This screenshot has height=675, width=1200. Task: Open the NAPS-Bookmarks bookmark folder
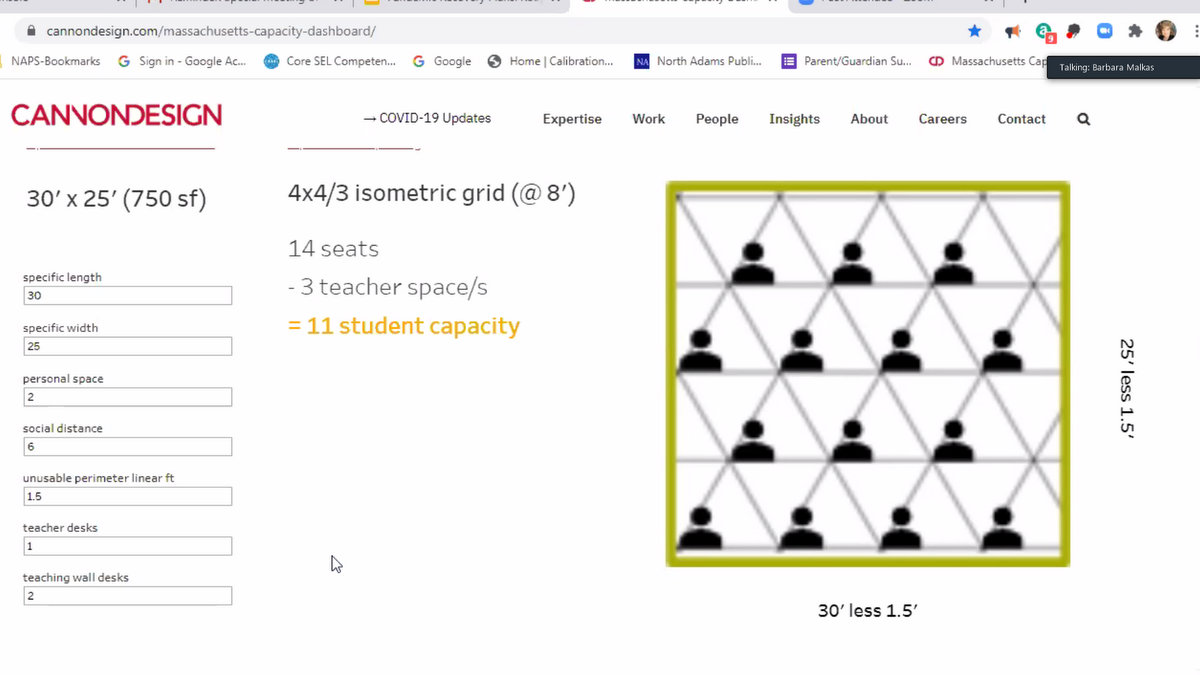pyautogui.click(x=55, y=61)
